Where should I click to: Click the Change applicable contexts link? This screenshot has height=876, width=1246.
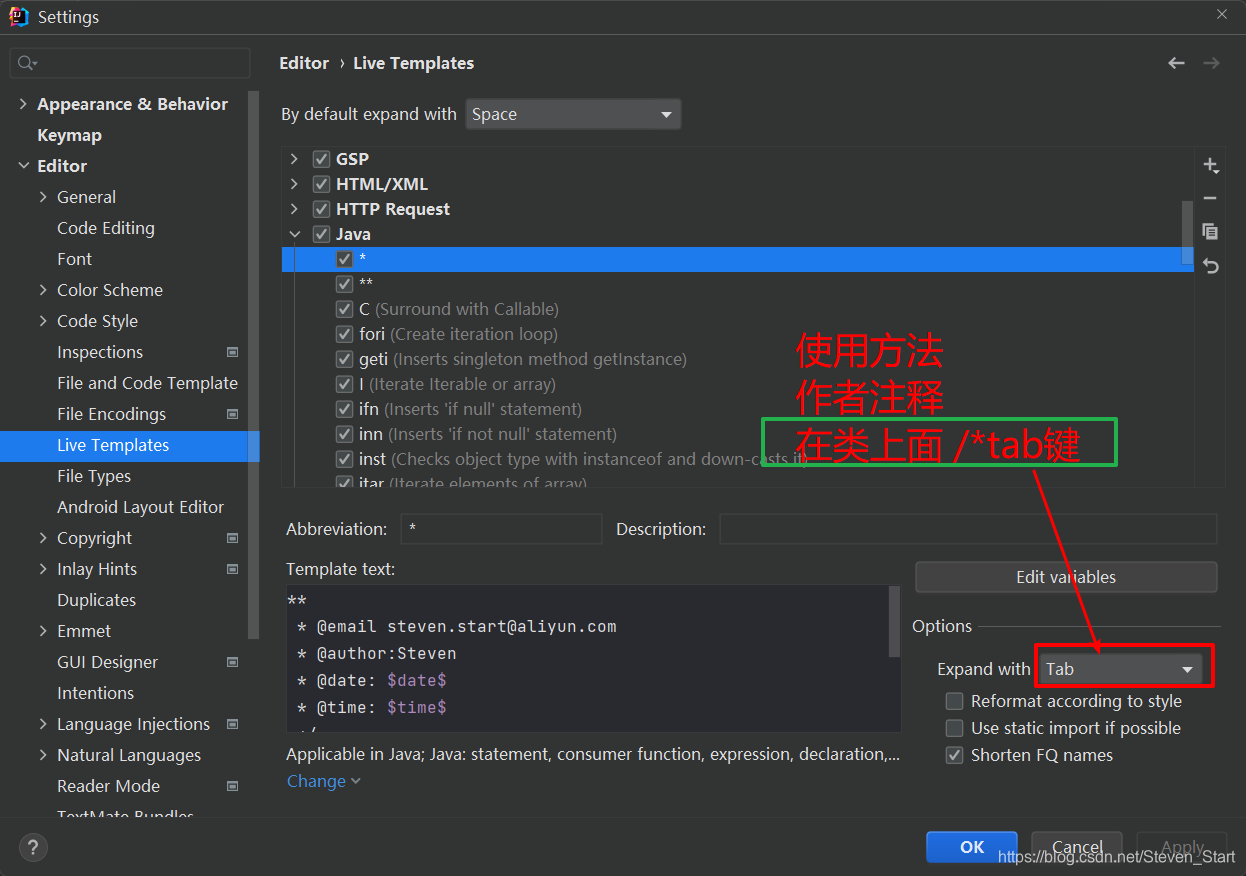(324, 781)
